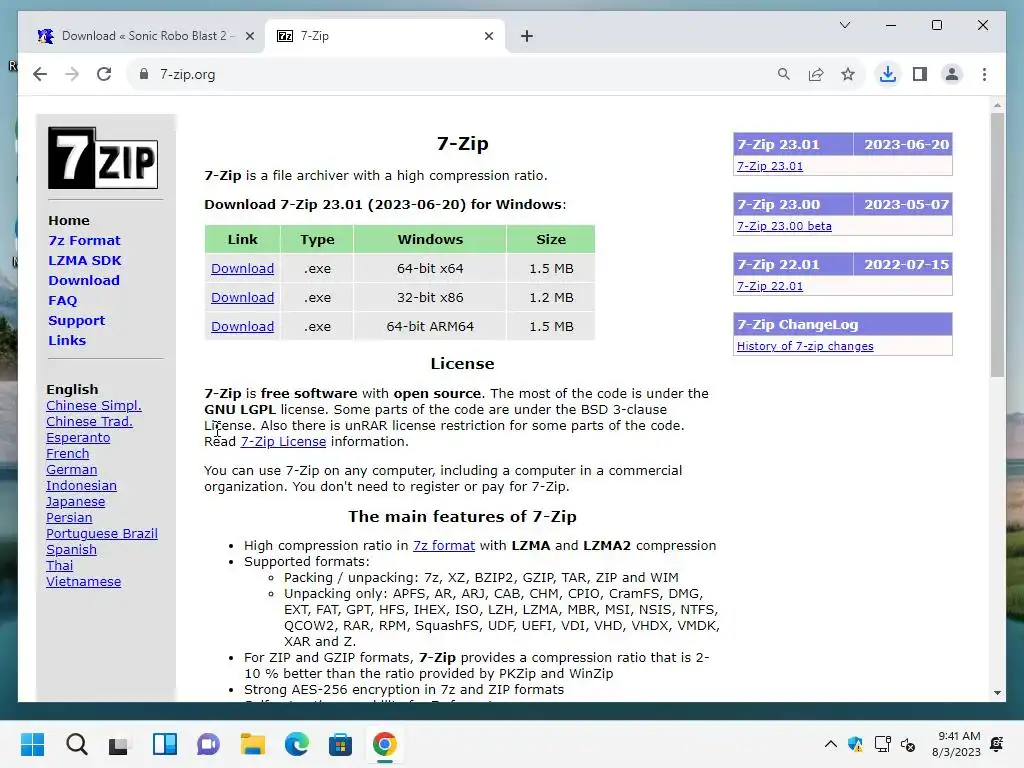This screenshot has height=768, width=1024.
Task: Open Microsoft Store from taskbar
Action: pyautogui.click(x=340, y=744)
